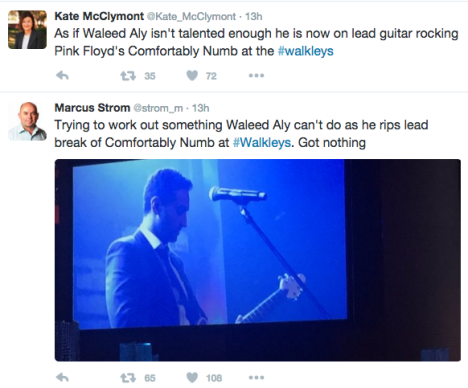View the 35 retweets count on Kate's tweet
The width and height of the screenshot is (468, 388).
150,76
